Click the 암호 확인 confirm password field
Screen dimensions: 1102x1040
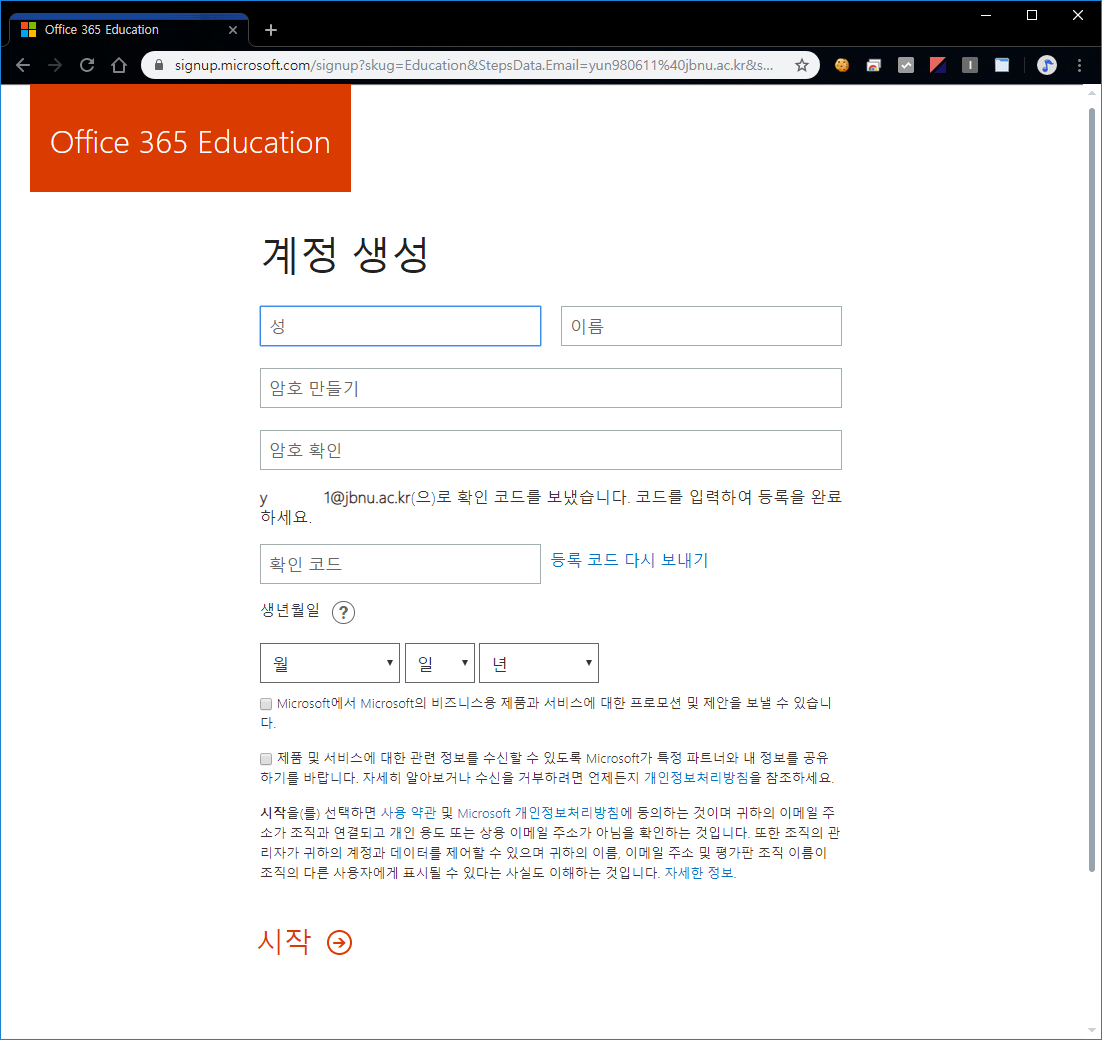pos(551,450)
